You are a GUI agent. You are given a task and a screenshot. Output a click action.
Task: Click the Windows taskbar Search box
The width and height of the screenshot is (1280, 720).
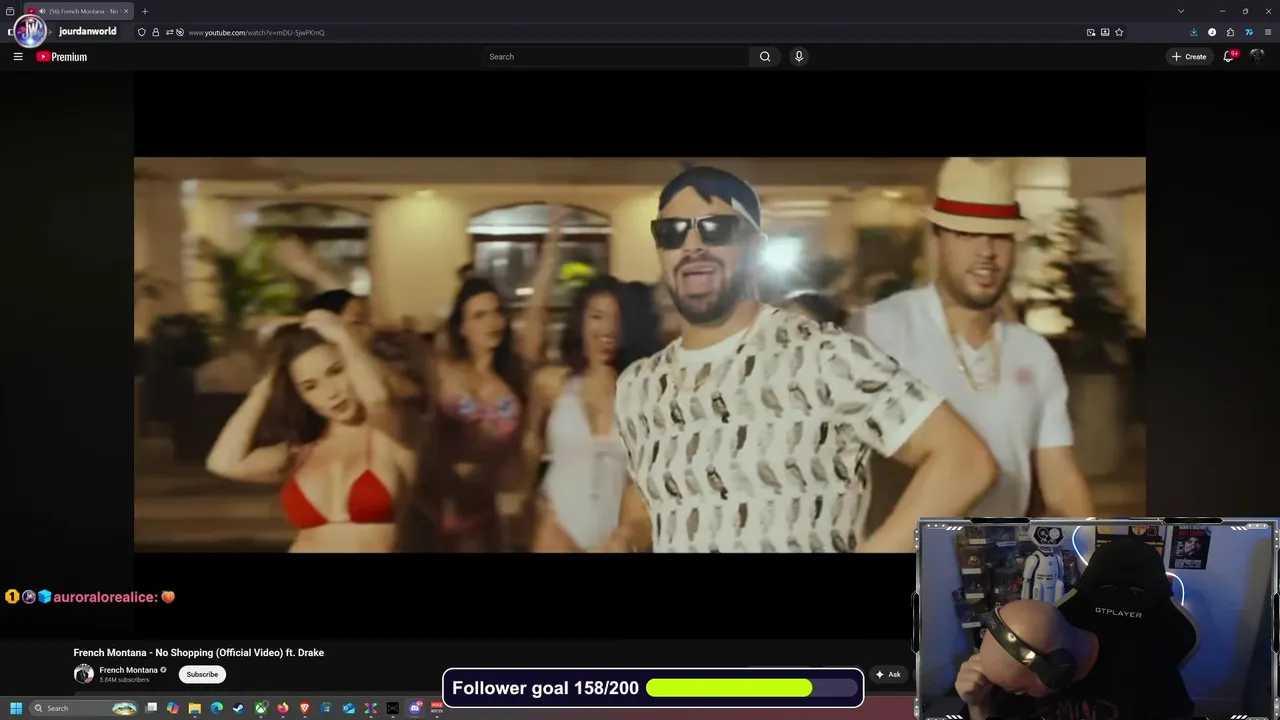tap(84, 708)
